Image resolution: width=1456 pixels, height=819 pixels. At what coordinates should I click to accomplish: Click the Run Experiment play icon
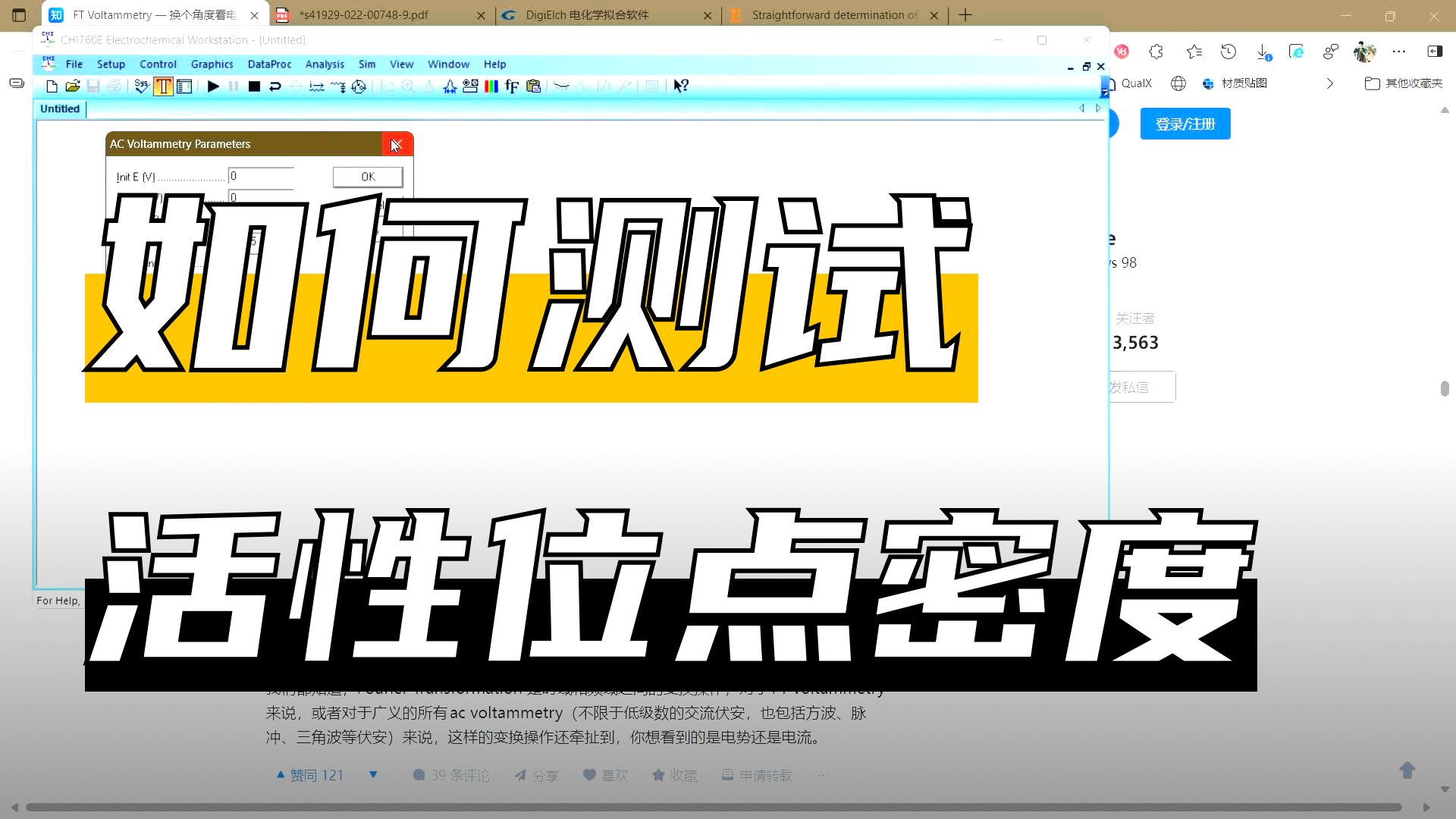[x=213, y=86]
